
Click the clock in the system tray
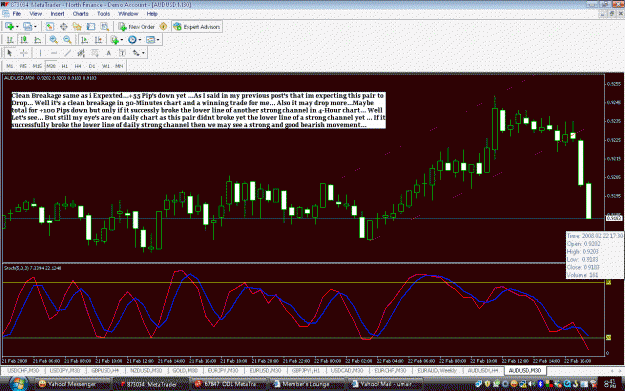(610, 384)
